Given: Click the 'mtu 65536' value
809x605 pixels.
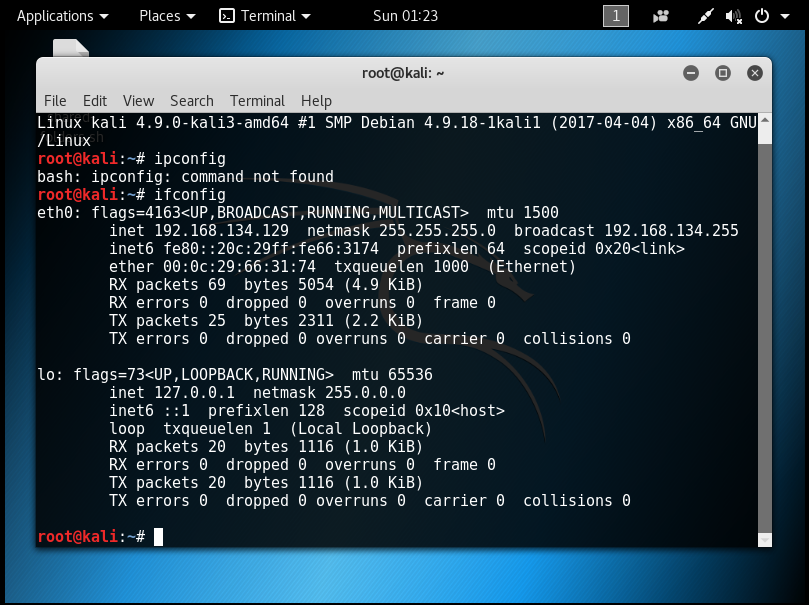Looking at the screenshot, I should coord(392,374).
